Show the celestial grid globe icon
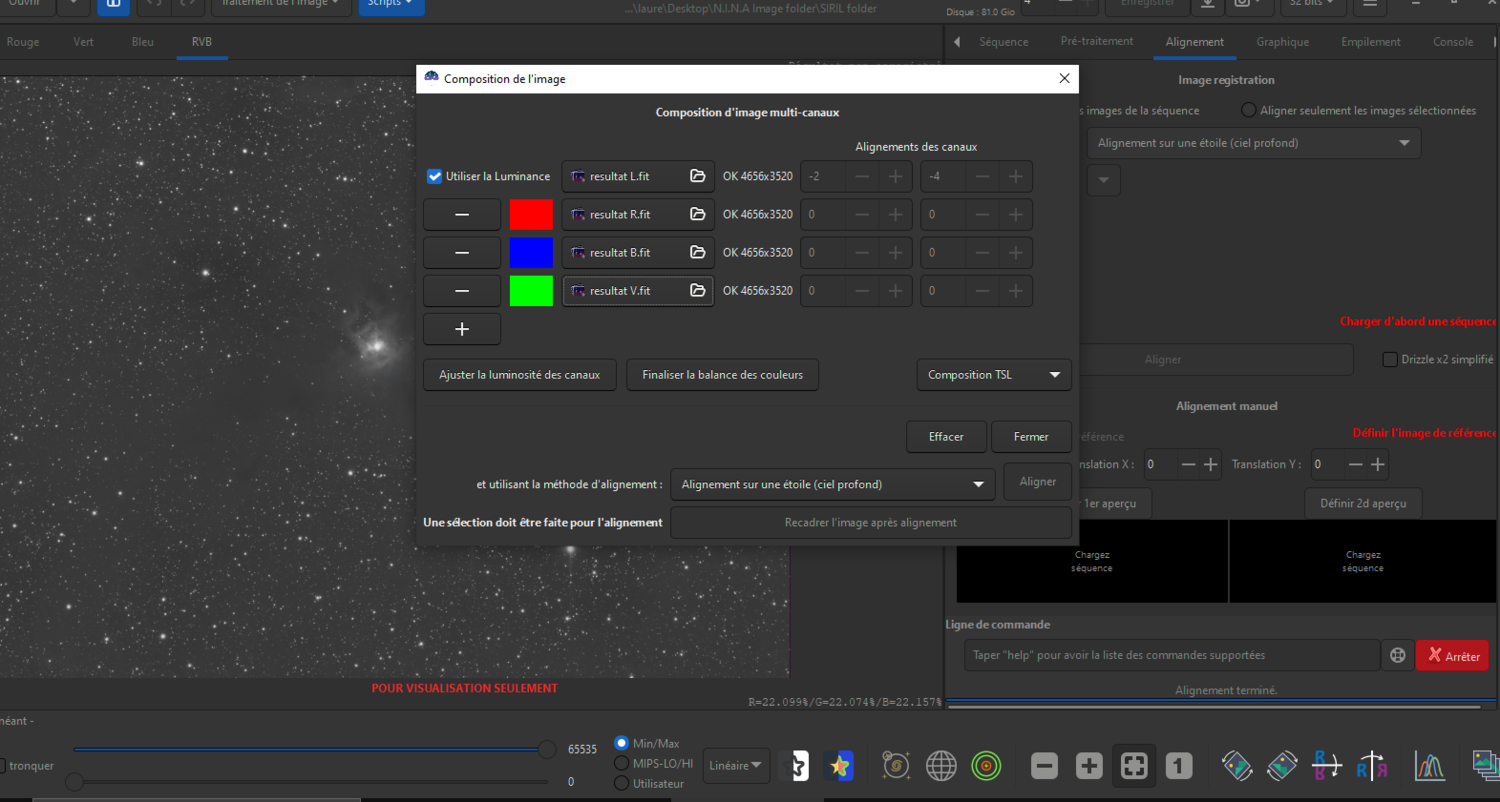Screen dimensions: 1500x802 (941, 766)
